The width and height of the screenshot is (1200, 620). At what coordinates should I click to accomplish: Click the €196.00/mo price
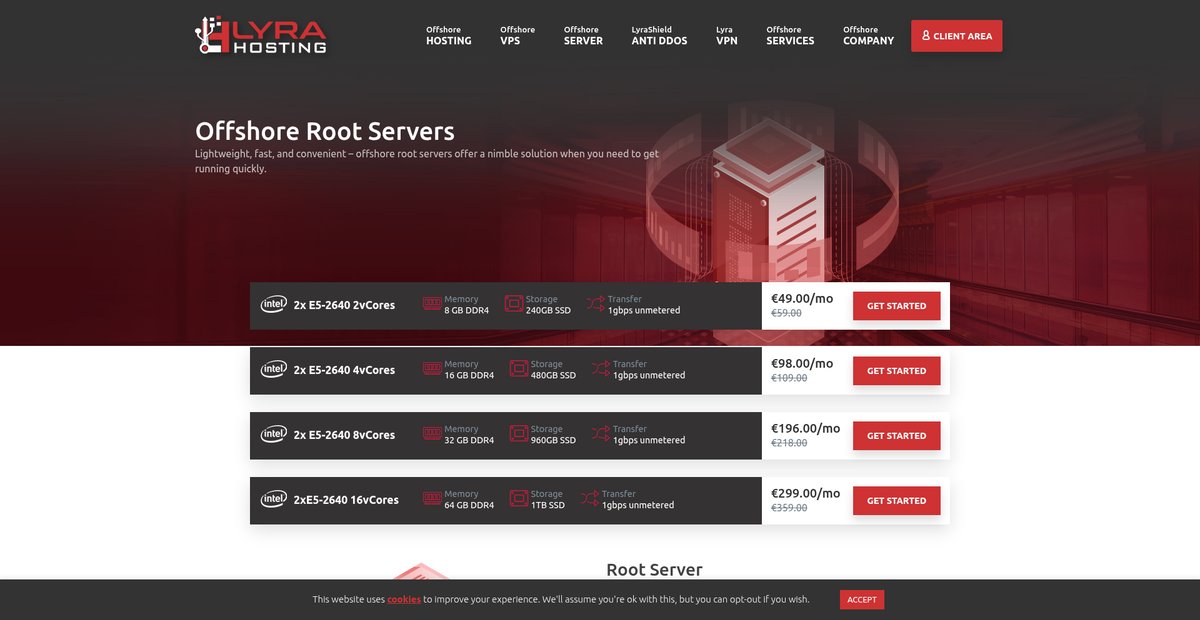click(806, 428)
